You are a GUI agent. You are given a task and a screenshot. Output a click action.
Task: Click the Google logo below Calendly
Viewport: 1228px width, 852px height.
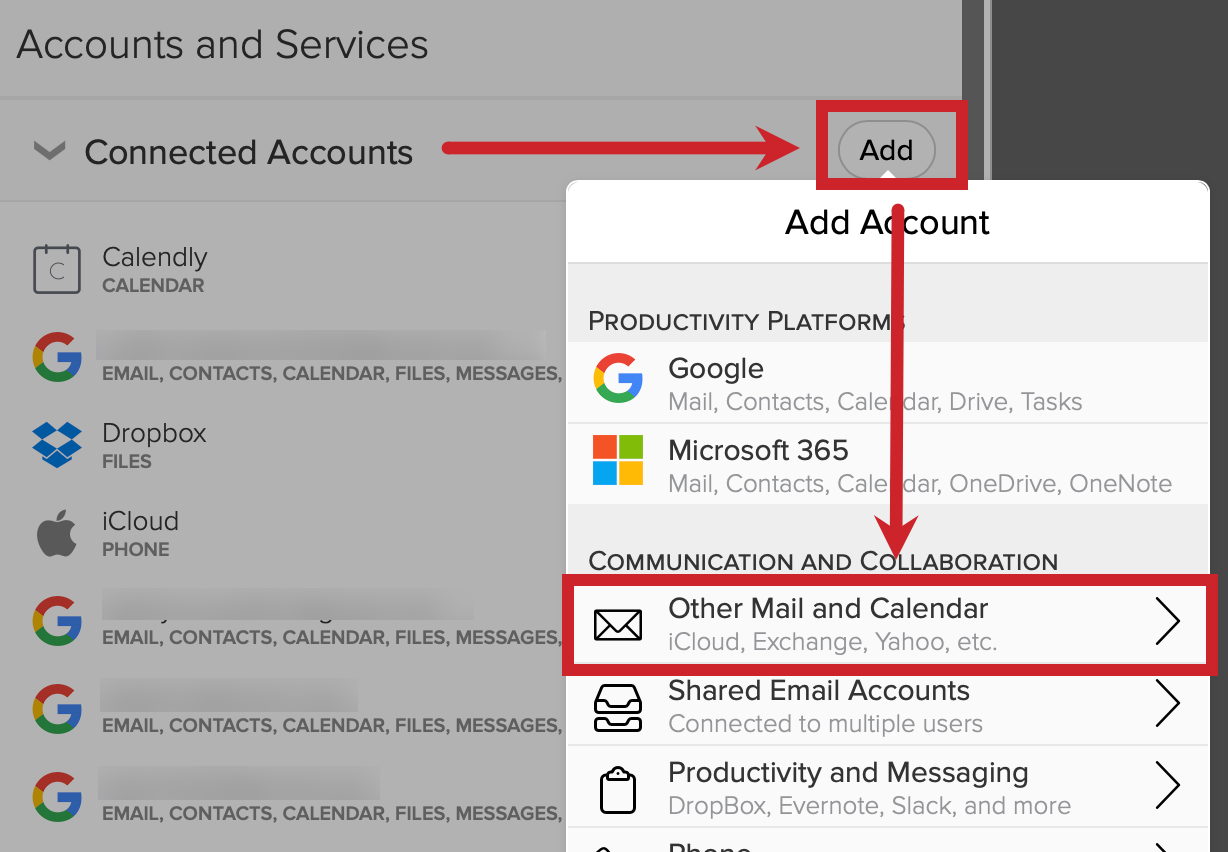click(x=57, y=357)
